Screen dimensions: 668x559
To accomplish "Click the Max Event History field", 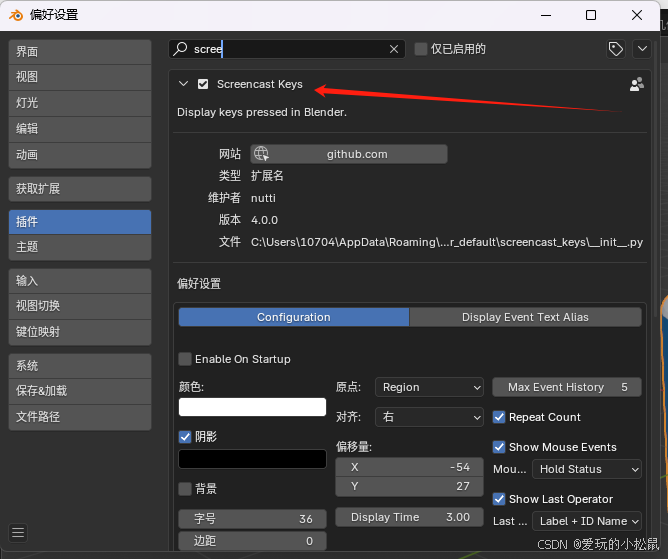I will coord(567,387).
